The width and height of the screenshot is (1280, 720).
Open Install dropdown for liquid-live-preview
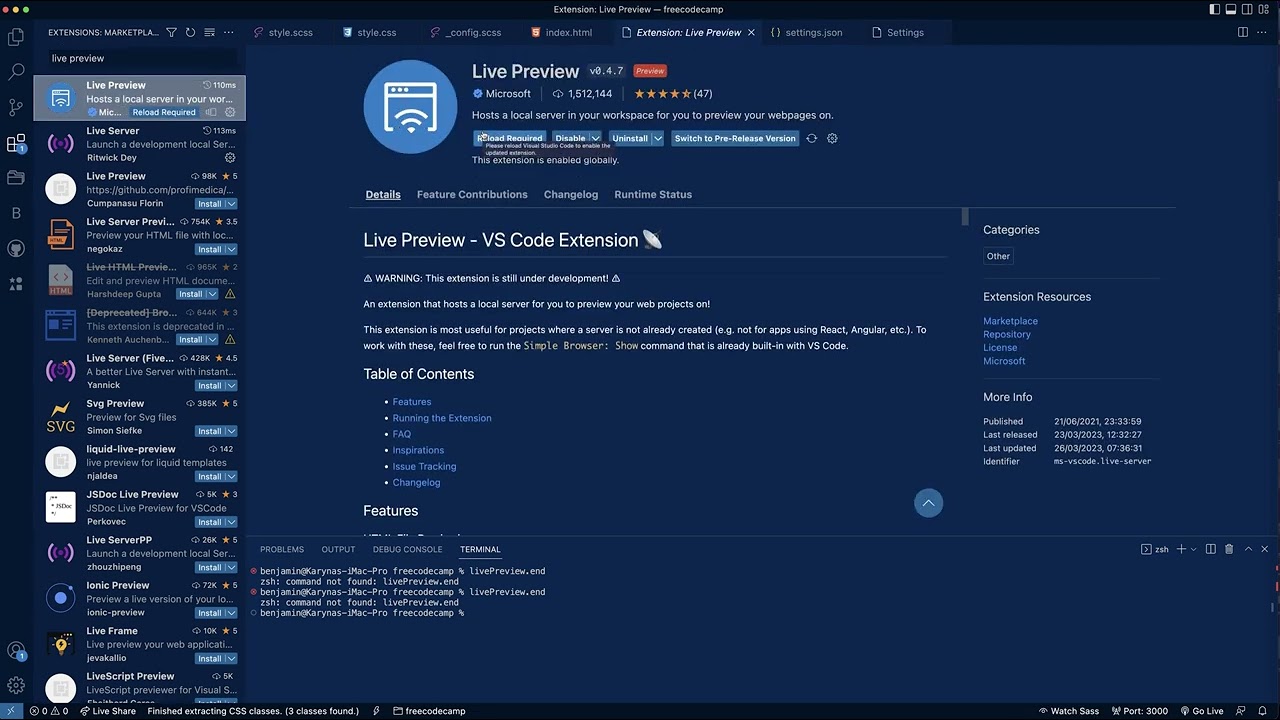tap(231, 476)
